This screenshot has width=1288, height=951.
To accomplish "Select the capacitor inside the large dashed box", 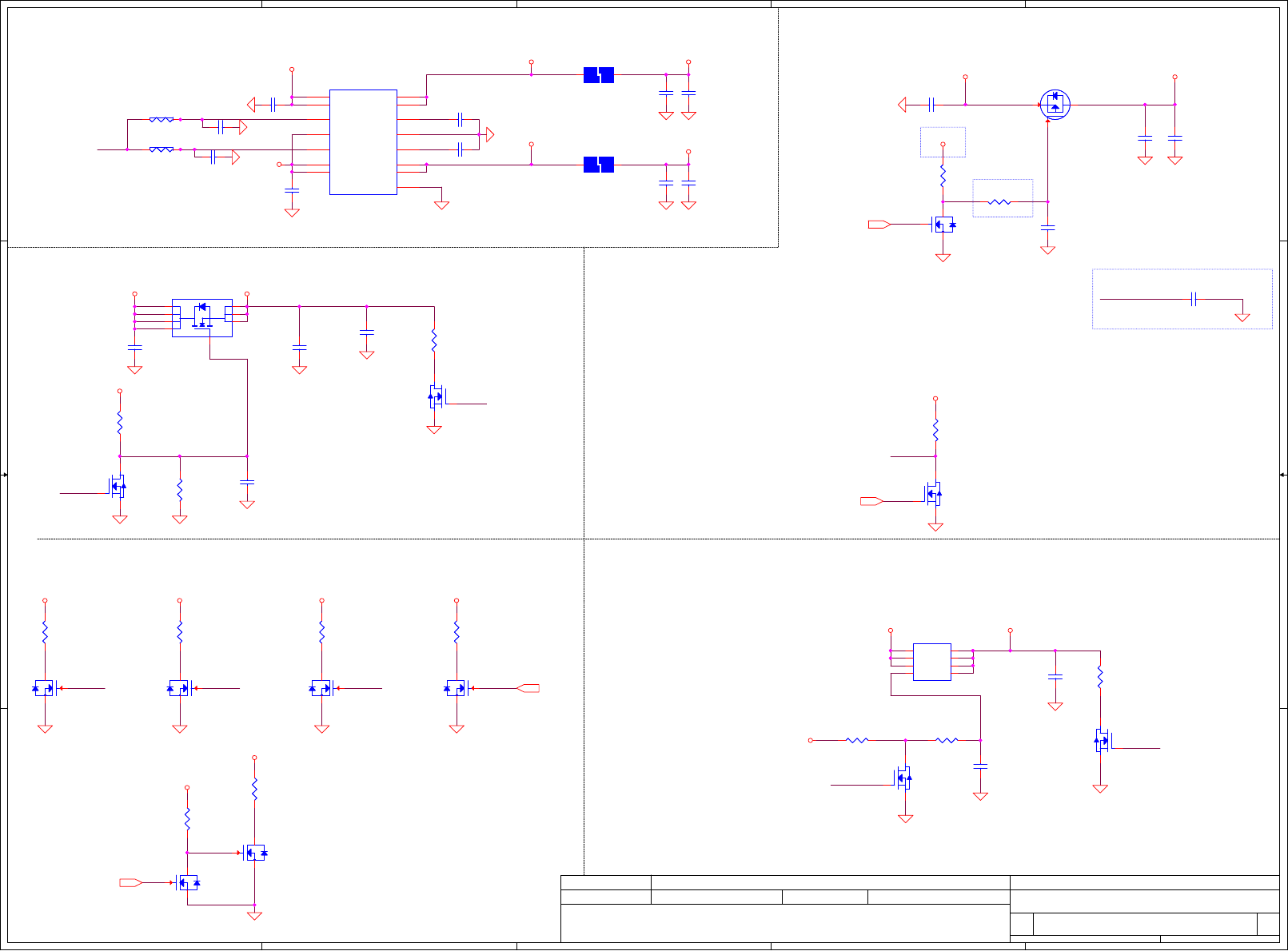I will point(1194,300).
